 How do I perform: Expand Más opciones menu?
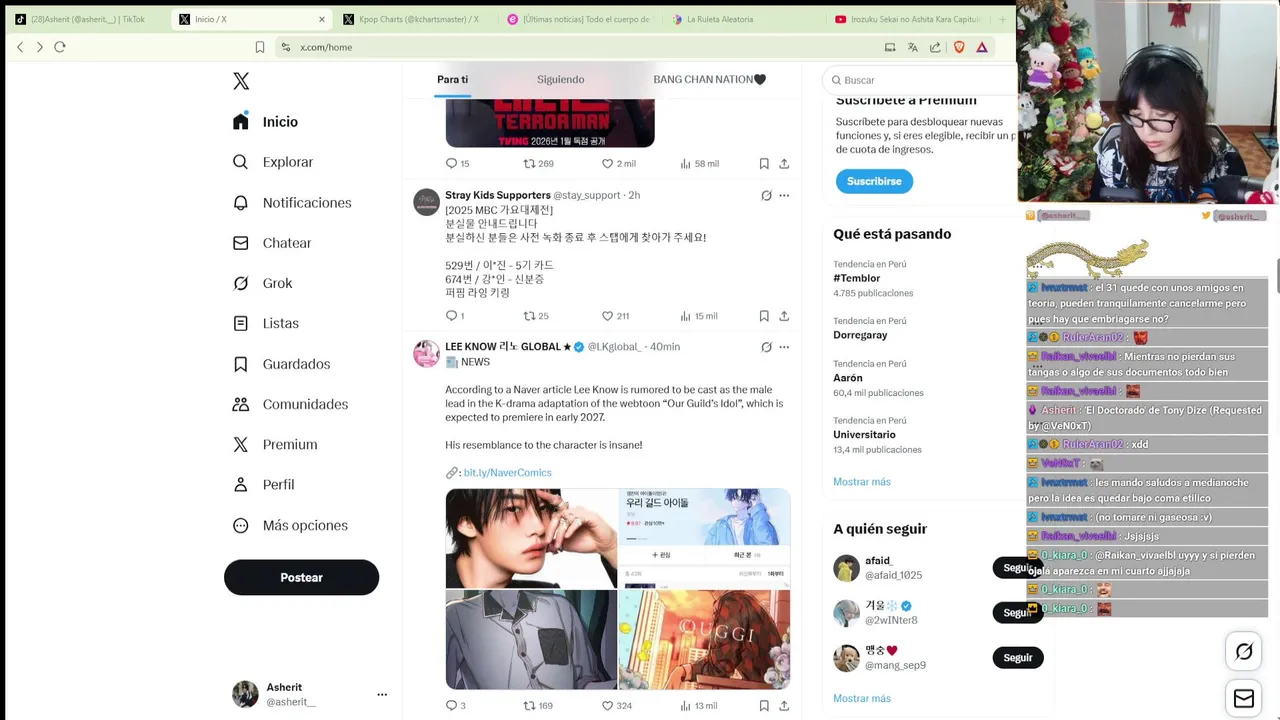[290, 525]
